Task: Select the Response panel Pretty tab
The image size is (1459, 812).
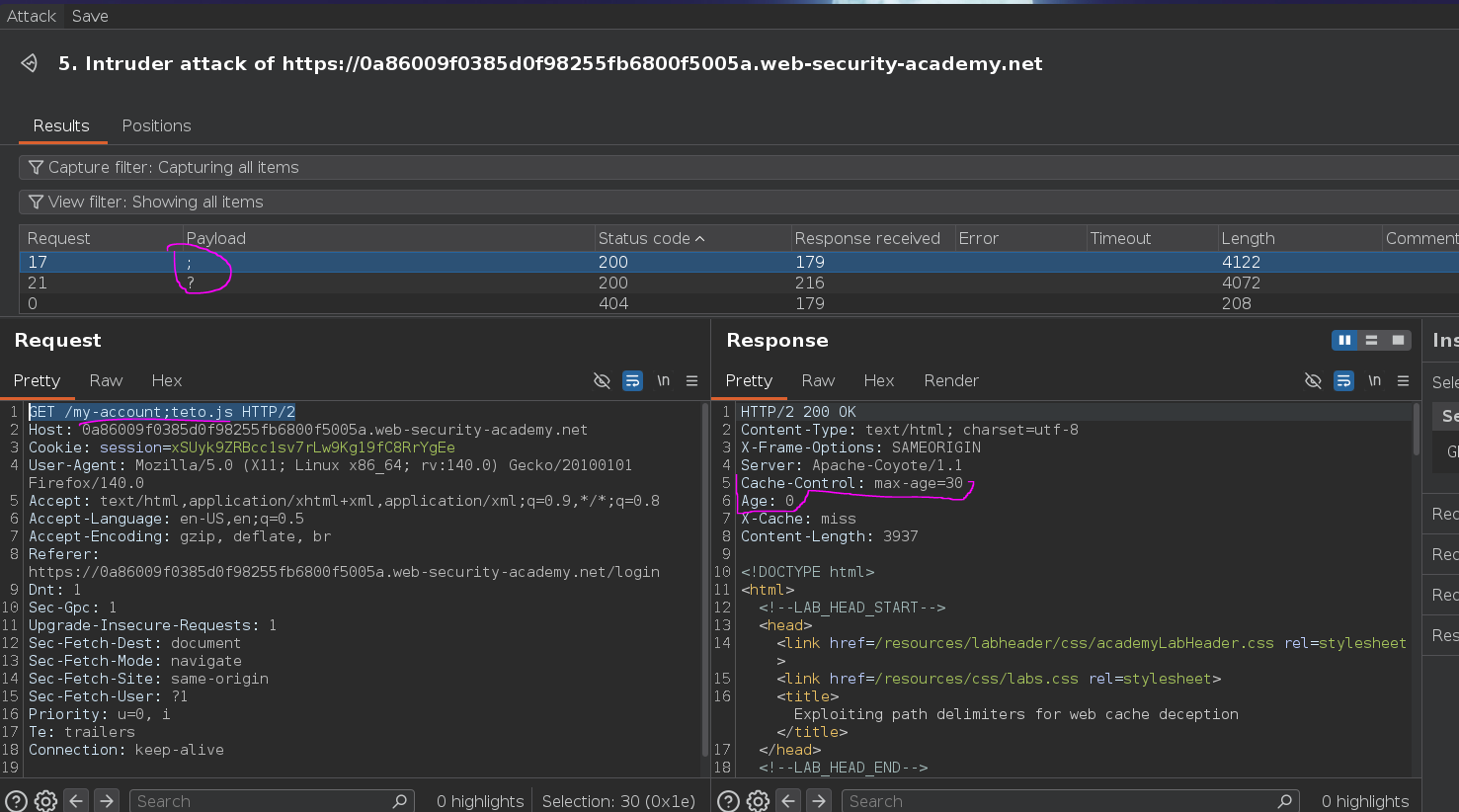Action: 749,380
